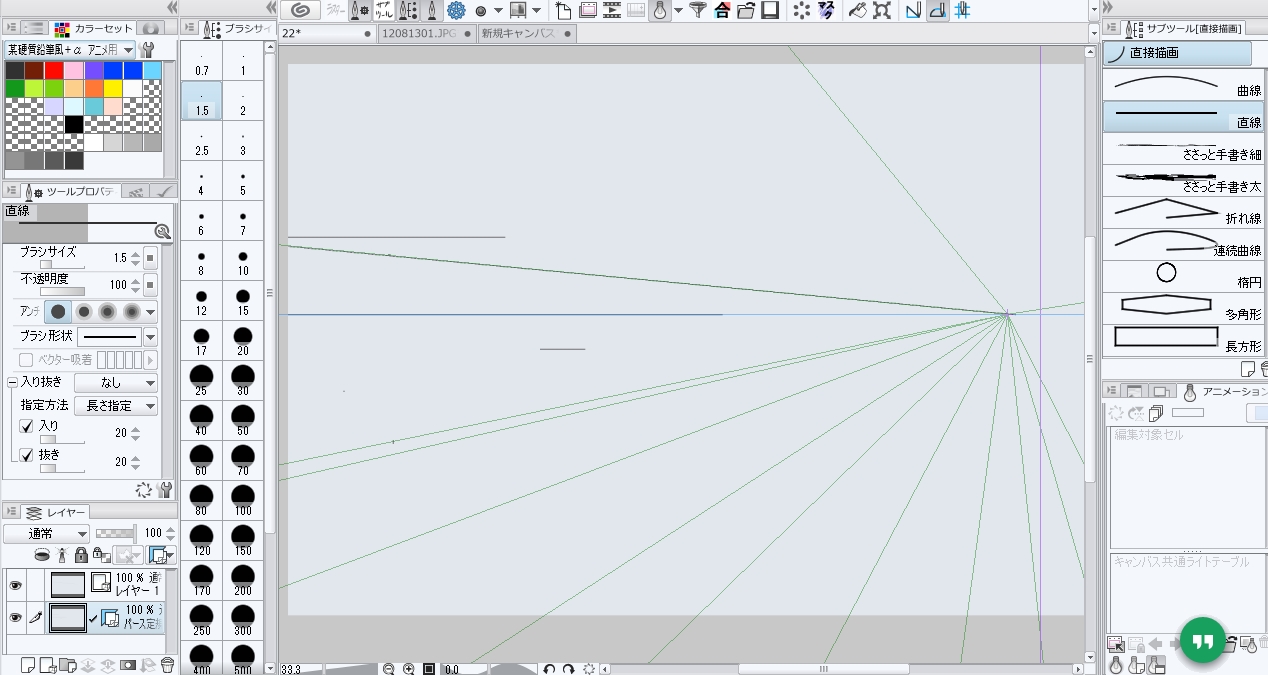
Task: Open the 入り抜き dropdown set to なし
Action: click(x=116, y=383)
